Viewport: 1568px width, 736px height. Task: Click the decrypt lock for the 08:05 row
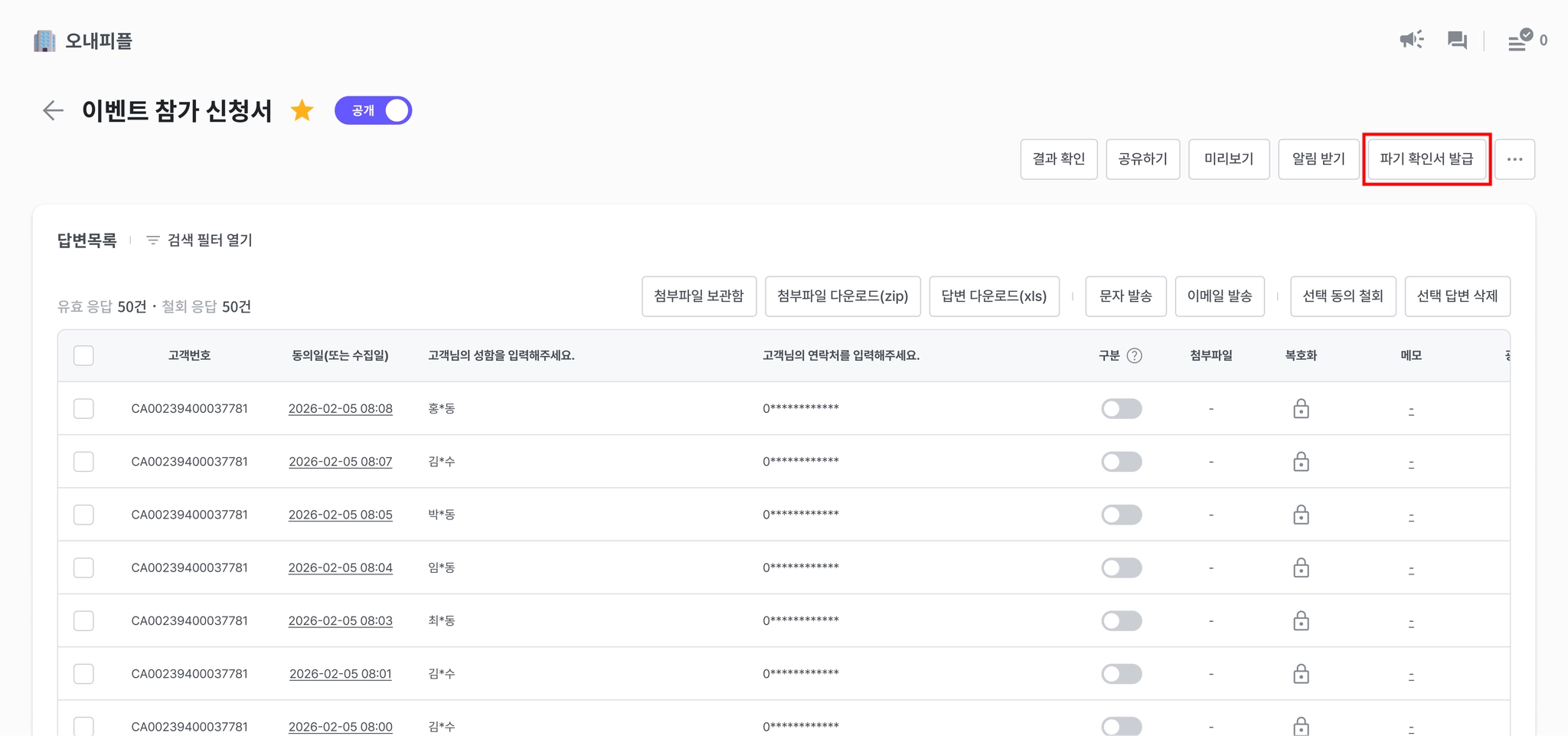(x=1301, y=515)
